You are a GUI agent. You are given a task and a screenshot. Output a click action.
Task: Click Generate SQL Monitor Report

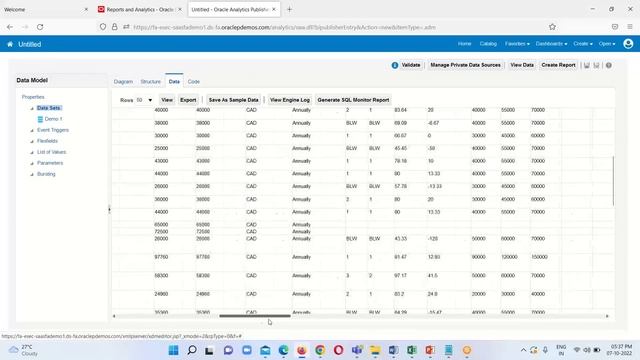(x=353, y=100)
